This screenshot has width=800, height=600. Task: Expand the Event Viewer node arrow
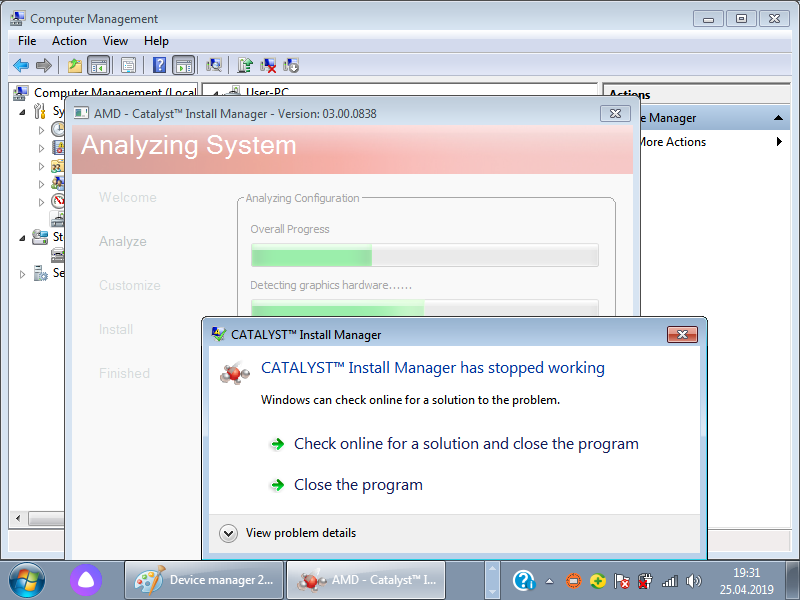(x=41, y=148)
